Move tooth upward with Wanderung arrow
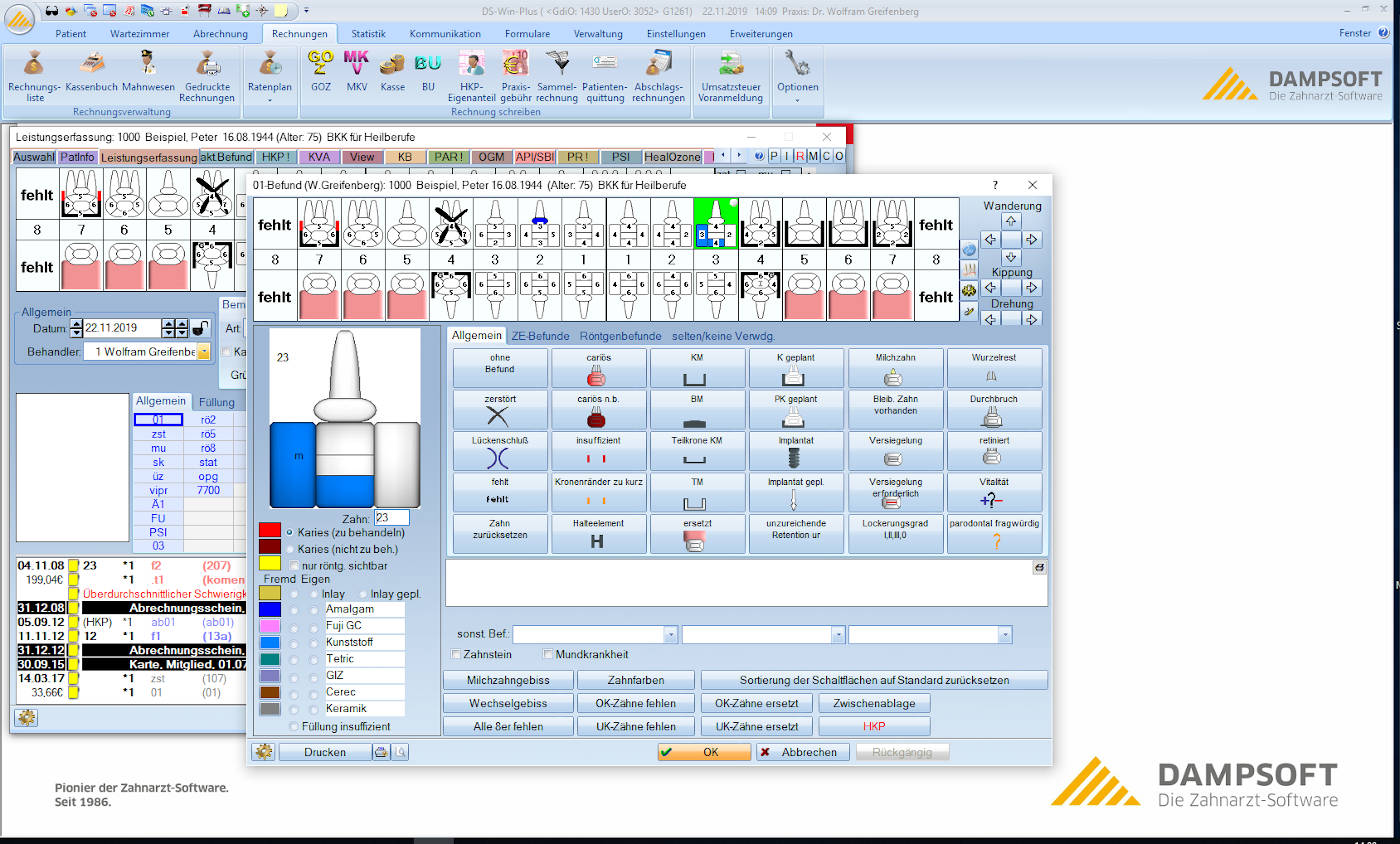Image resolution: width=1400 pixels, height=844 pixels. [1011, 222]
